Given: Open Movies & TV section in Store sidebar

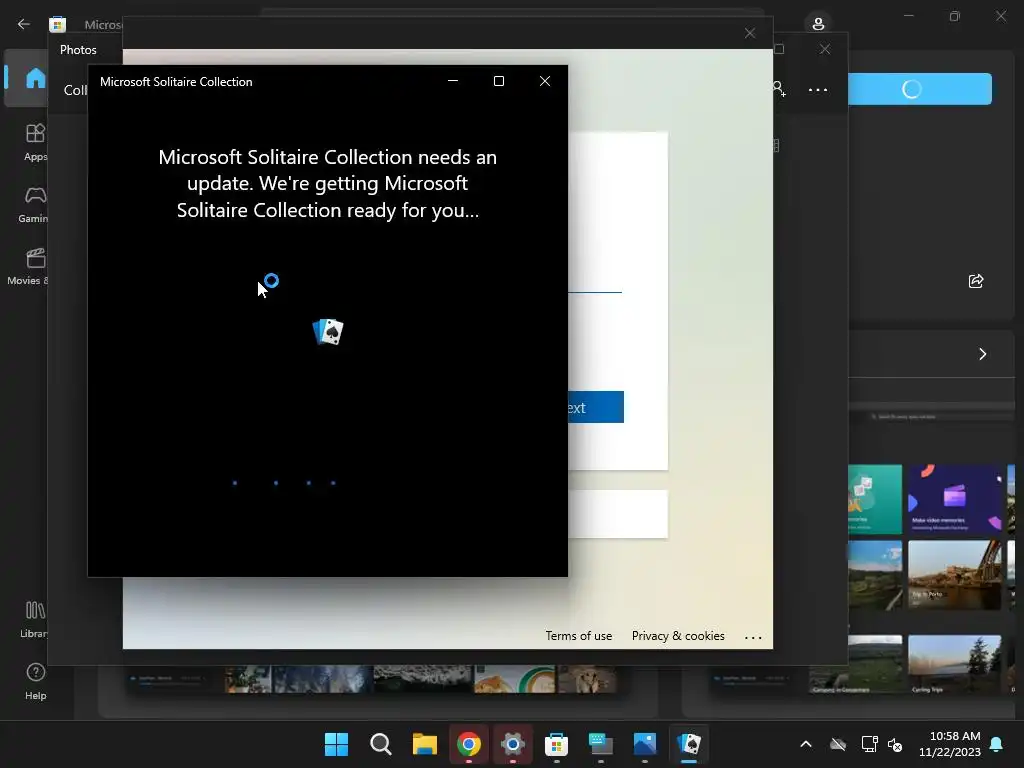Looking at the screenshot, I should pyautogui.click(x=27, y=266).
